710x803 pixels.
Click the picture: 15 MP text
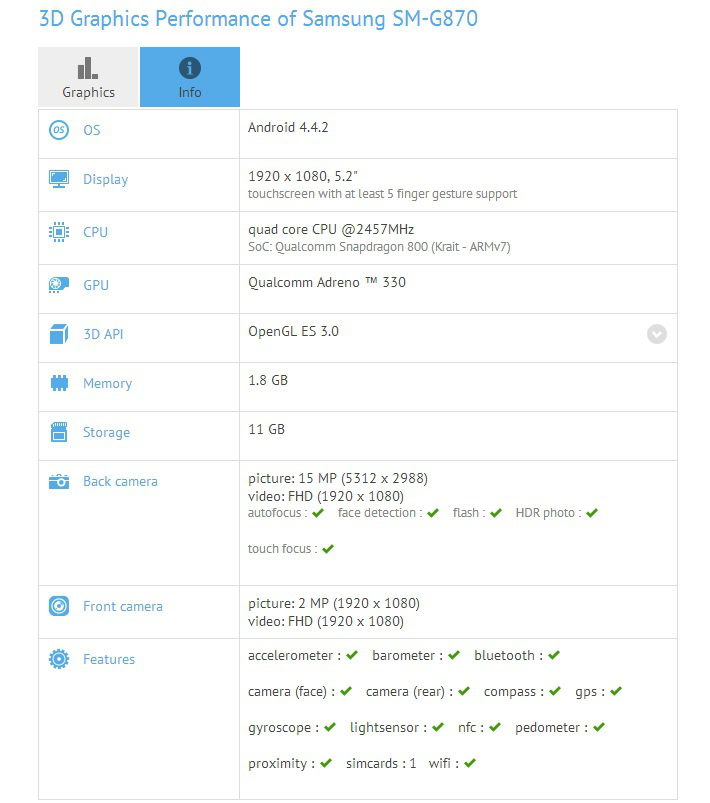[x=338, y=478]
